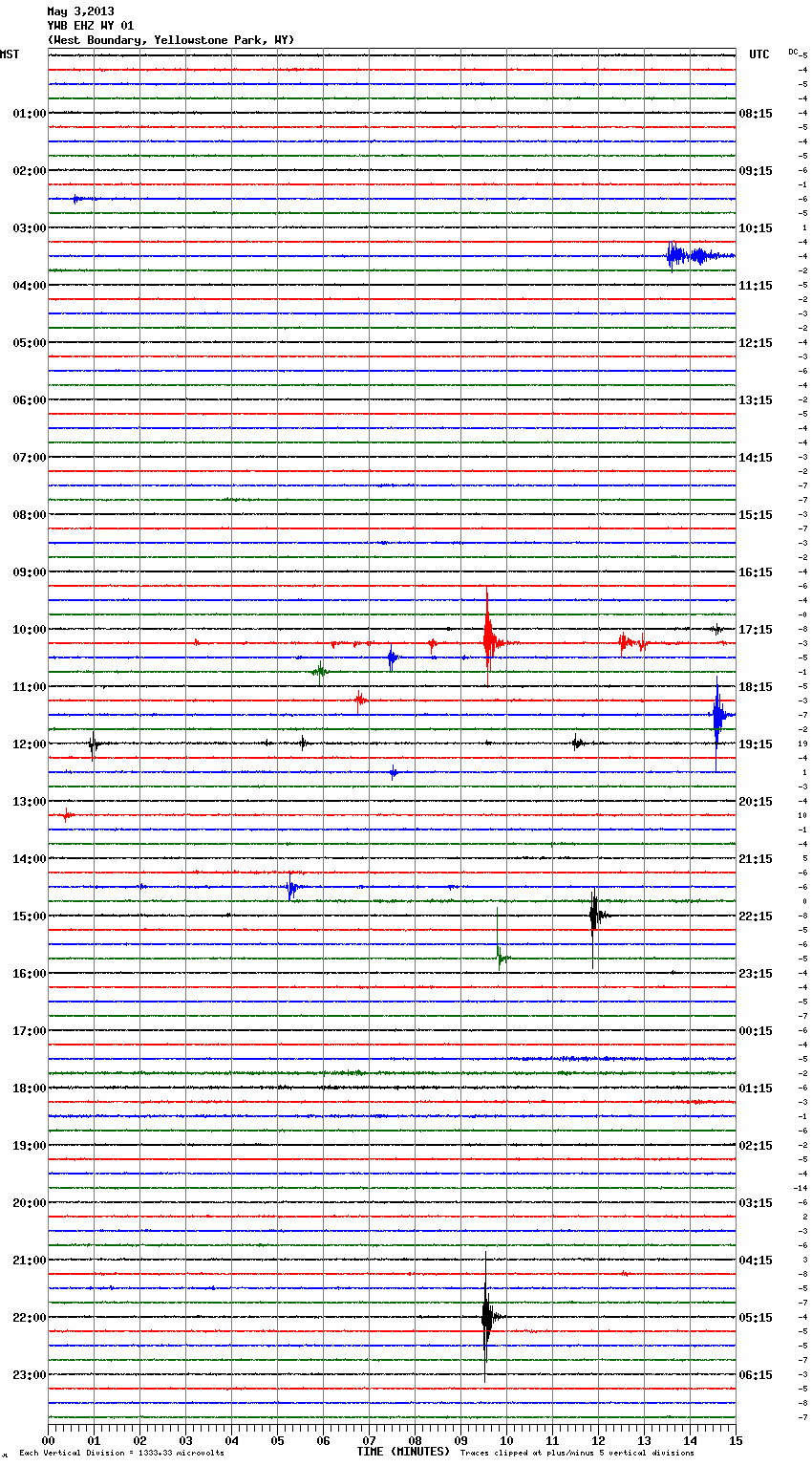Select the 22:00 MST time label
This screenshot has width=812, height=1466.
30,1318
